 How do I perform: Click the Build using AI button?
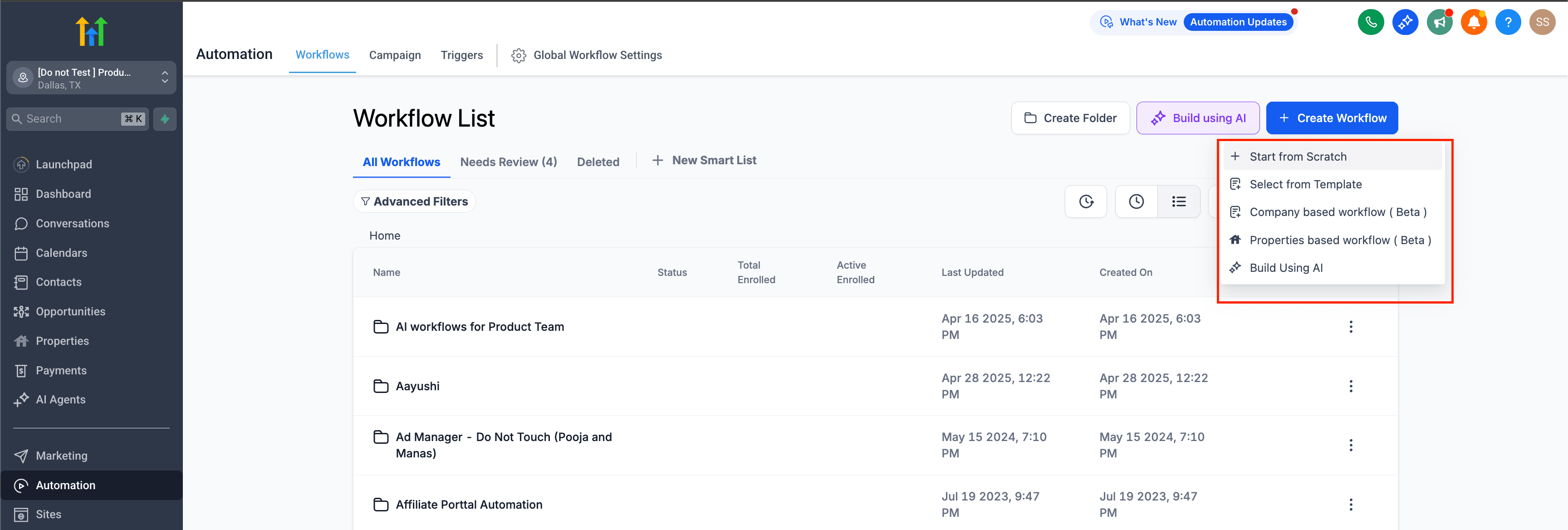coord(1197,118)
